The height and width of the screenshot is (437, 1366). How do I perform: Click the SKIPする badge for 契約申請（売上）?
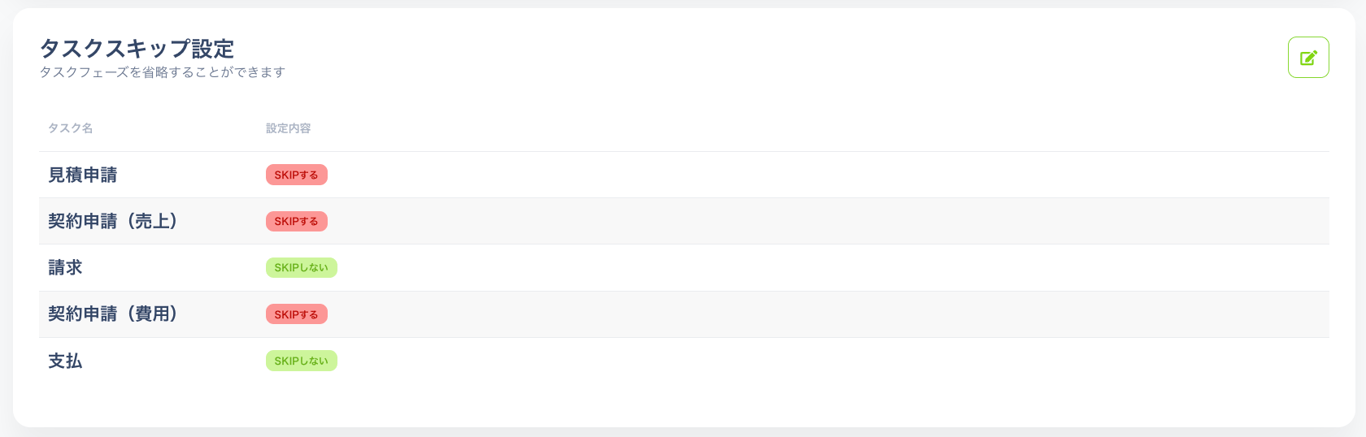click(296, 221)
